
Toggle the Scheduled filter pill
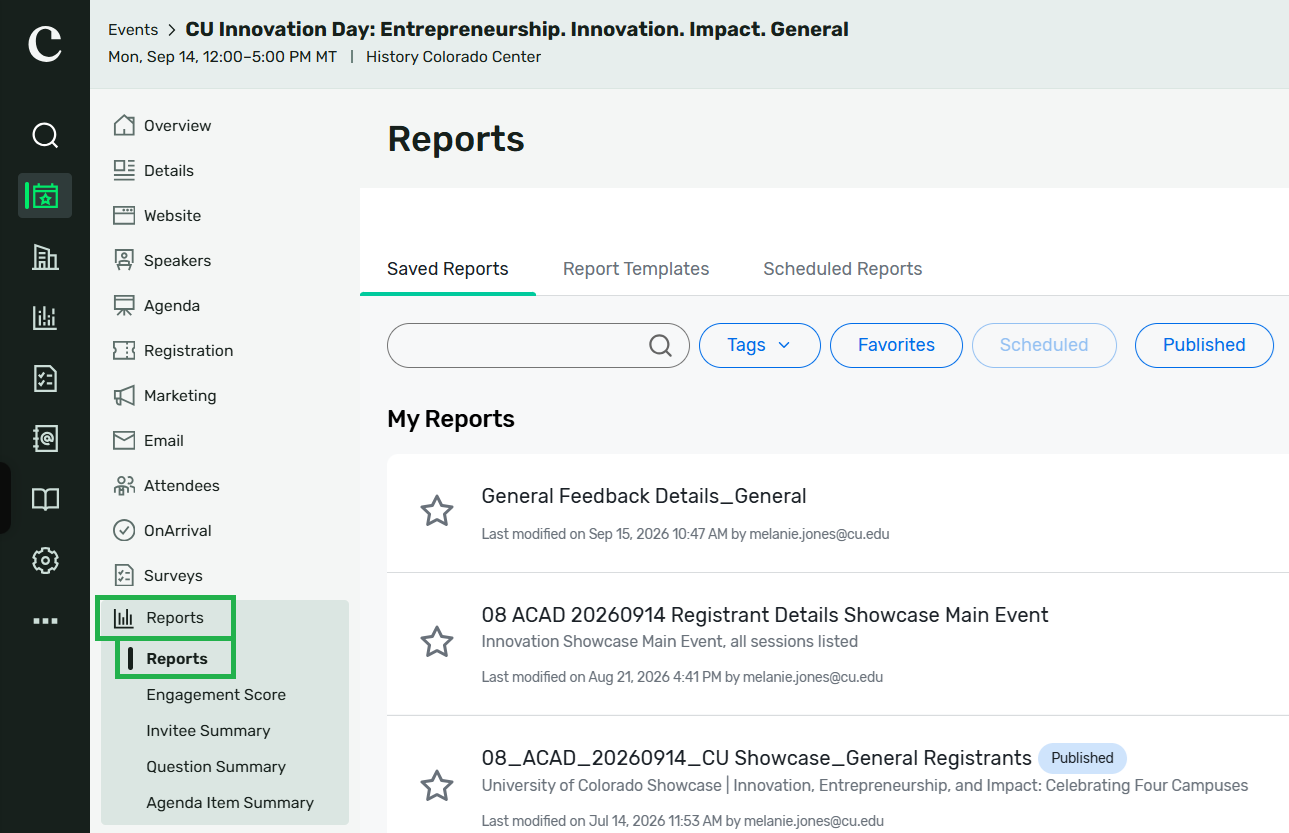(x=1044, y=345)
